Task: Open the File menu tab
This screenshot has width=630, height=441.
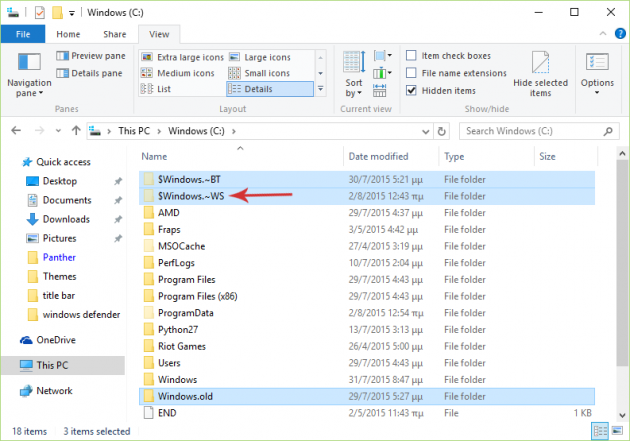Action: [21, 33]
